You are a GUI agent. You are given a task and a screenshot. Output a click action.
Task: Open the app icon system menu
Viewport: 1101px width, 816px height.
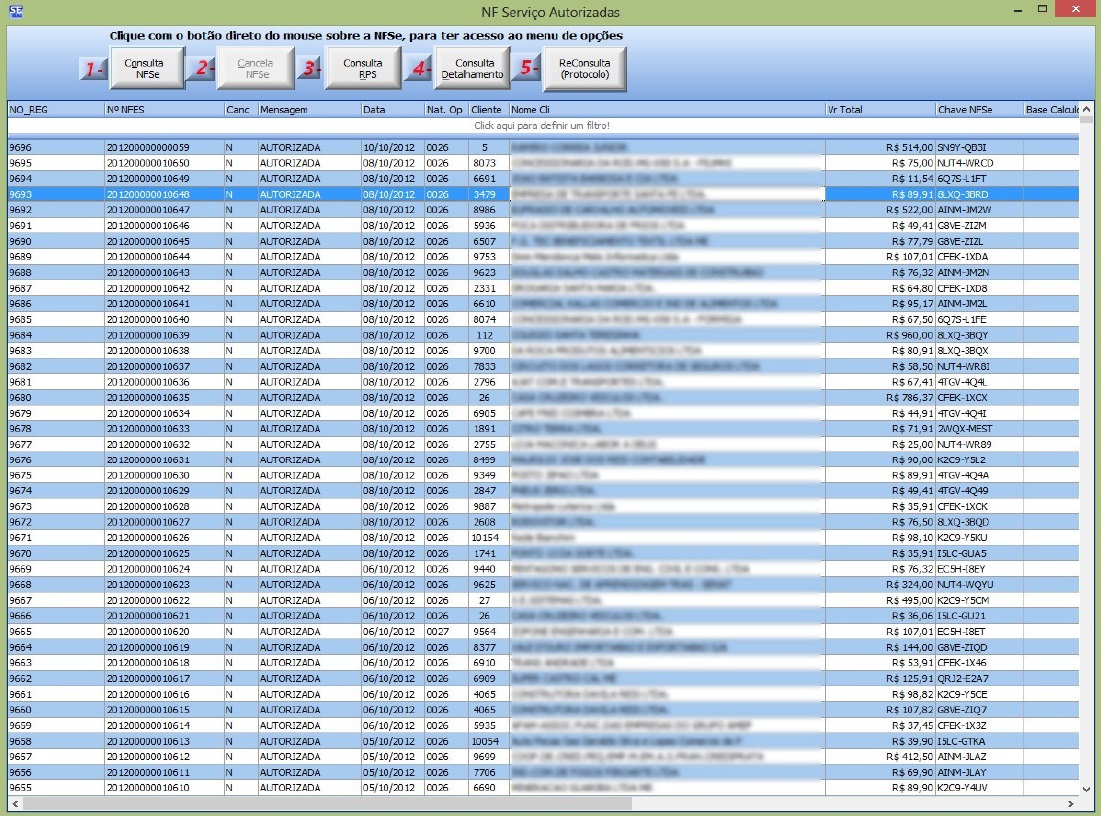pyautogui.click(x=17, y=12)
